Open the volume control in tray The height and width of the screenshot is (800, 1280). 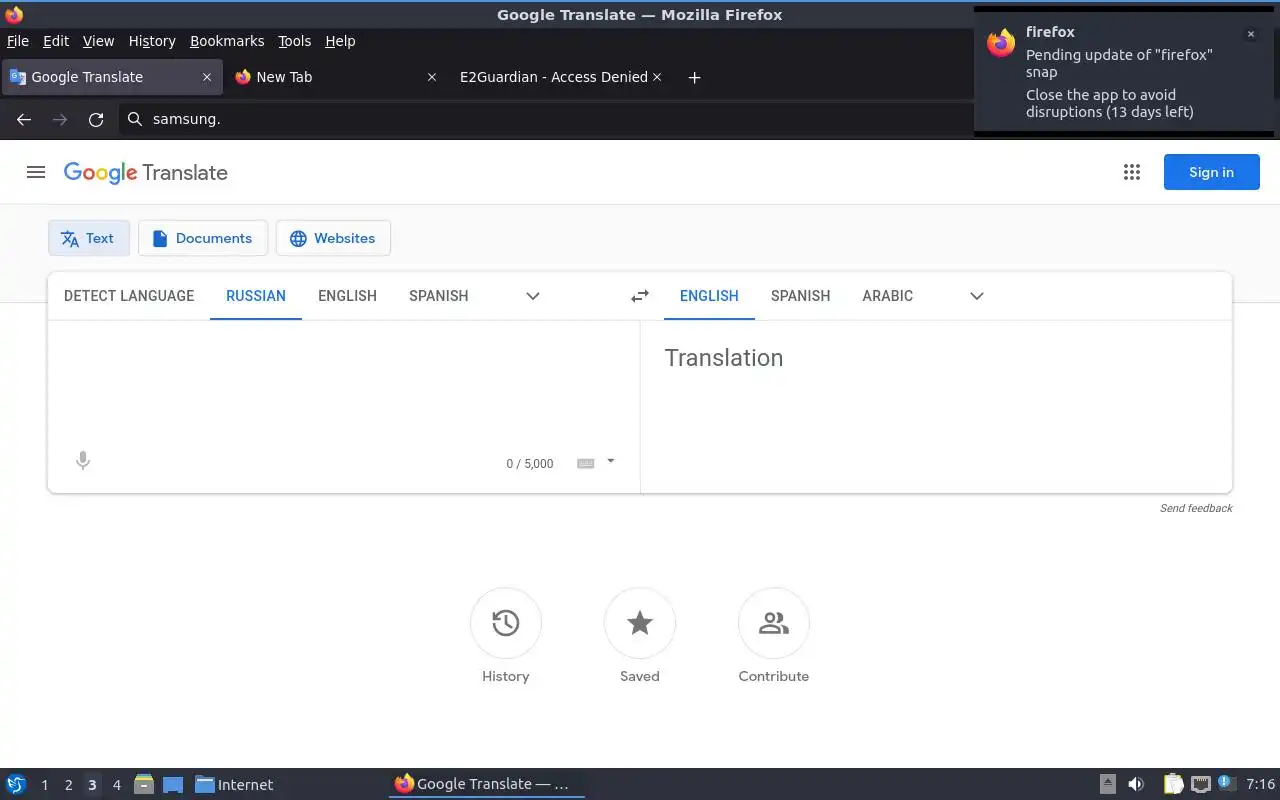pos(1135,784)
